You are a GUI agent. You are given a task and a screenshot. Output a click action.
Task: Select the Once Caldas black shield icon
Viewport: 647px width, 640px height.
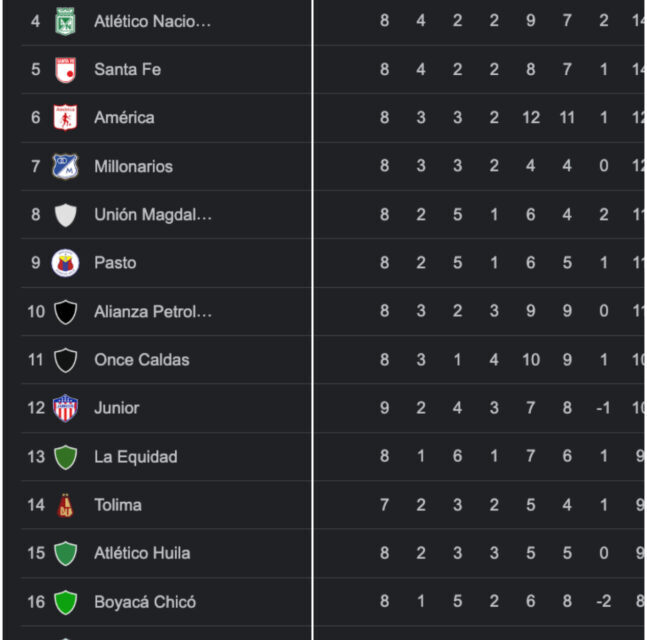click(65, 360)
